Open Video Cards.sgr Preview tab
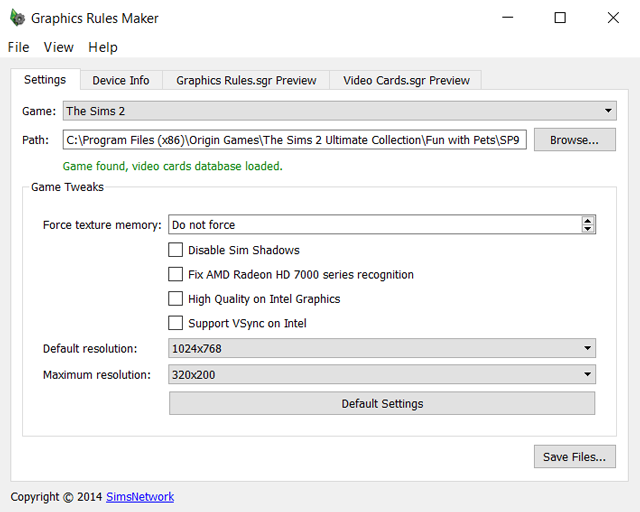This screenshot has height=512, width=640. [406, 80]
